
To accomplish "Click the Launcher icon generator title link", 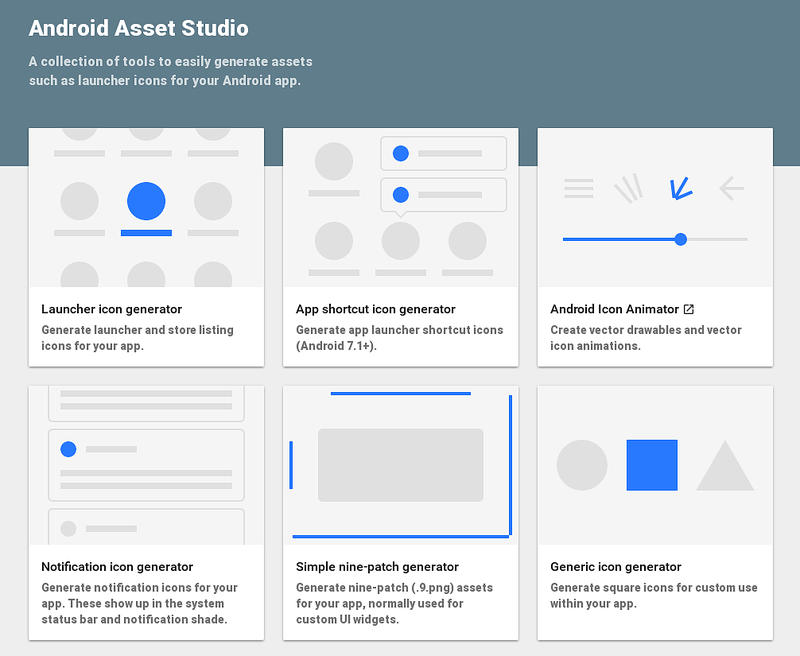I will point(114,309).
